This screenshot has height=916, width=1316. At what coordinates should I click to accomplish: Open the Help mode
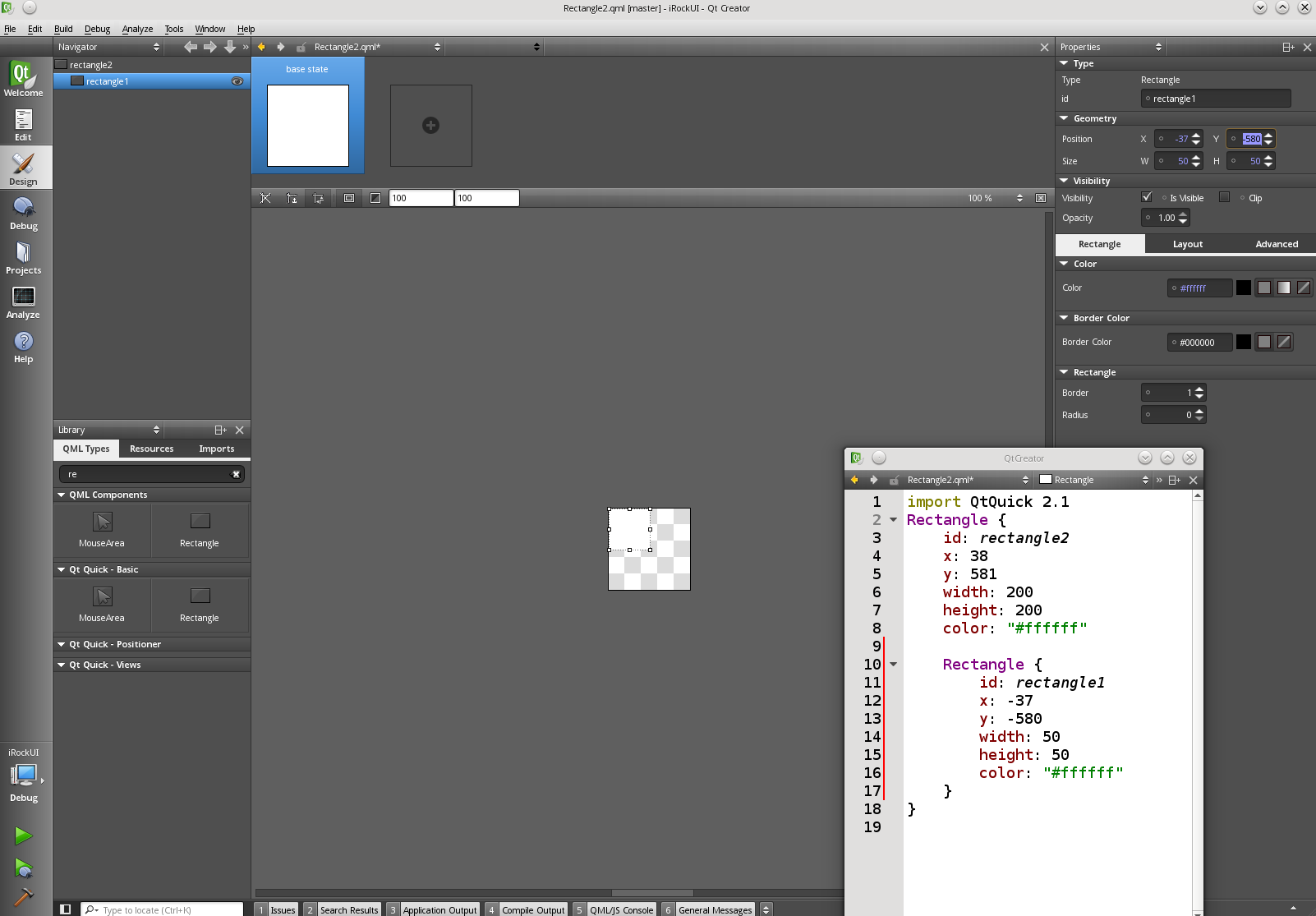click(x=23, y=346)
